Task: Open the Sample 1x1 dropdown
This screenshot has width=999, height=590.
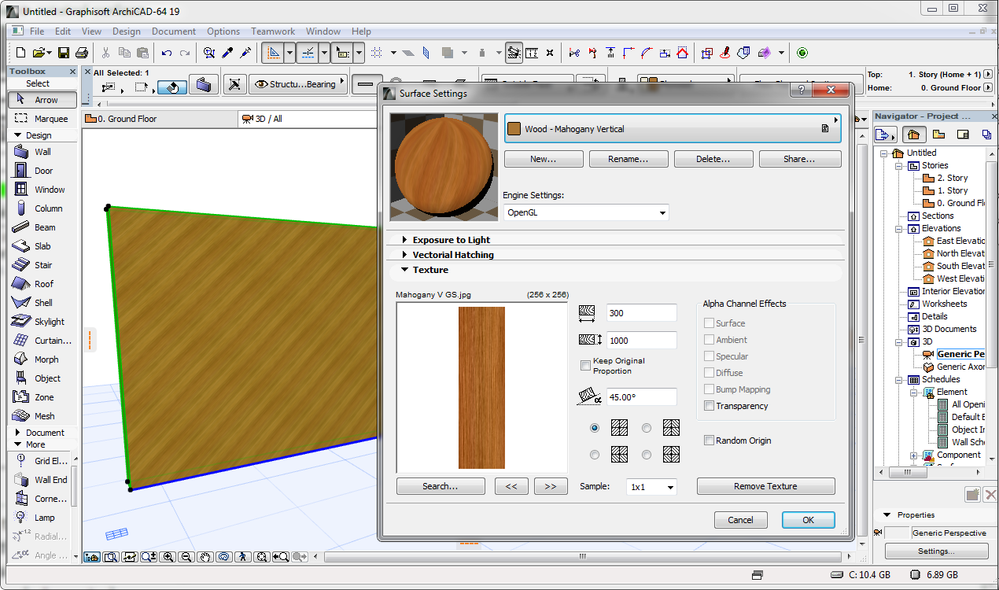Action: pos(651,487)
